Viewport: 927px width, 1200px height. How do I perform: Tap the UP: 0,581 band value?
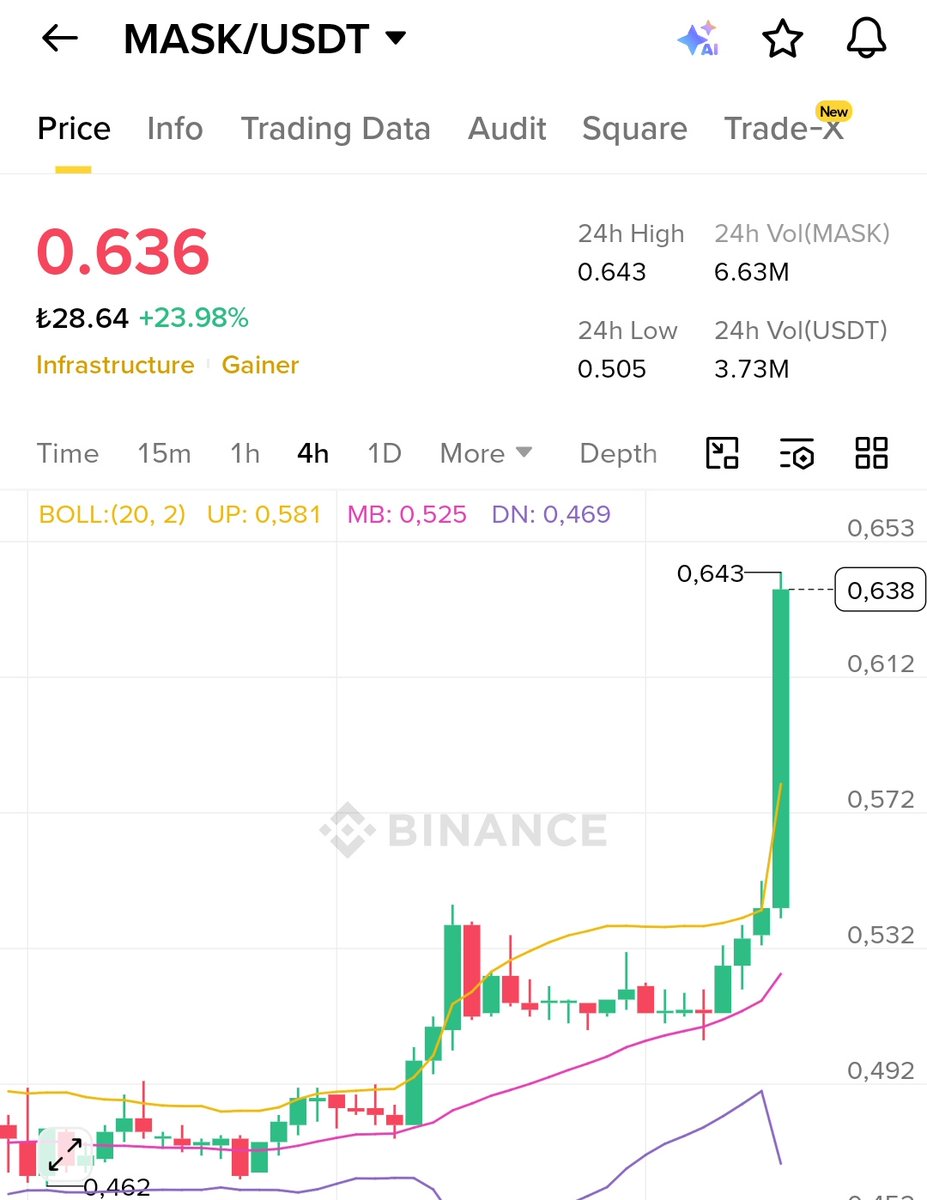pos(264,515)
